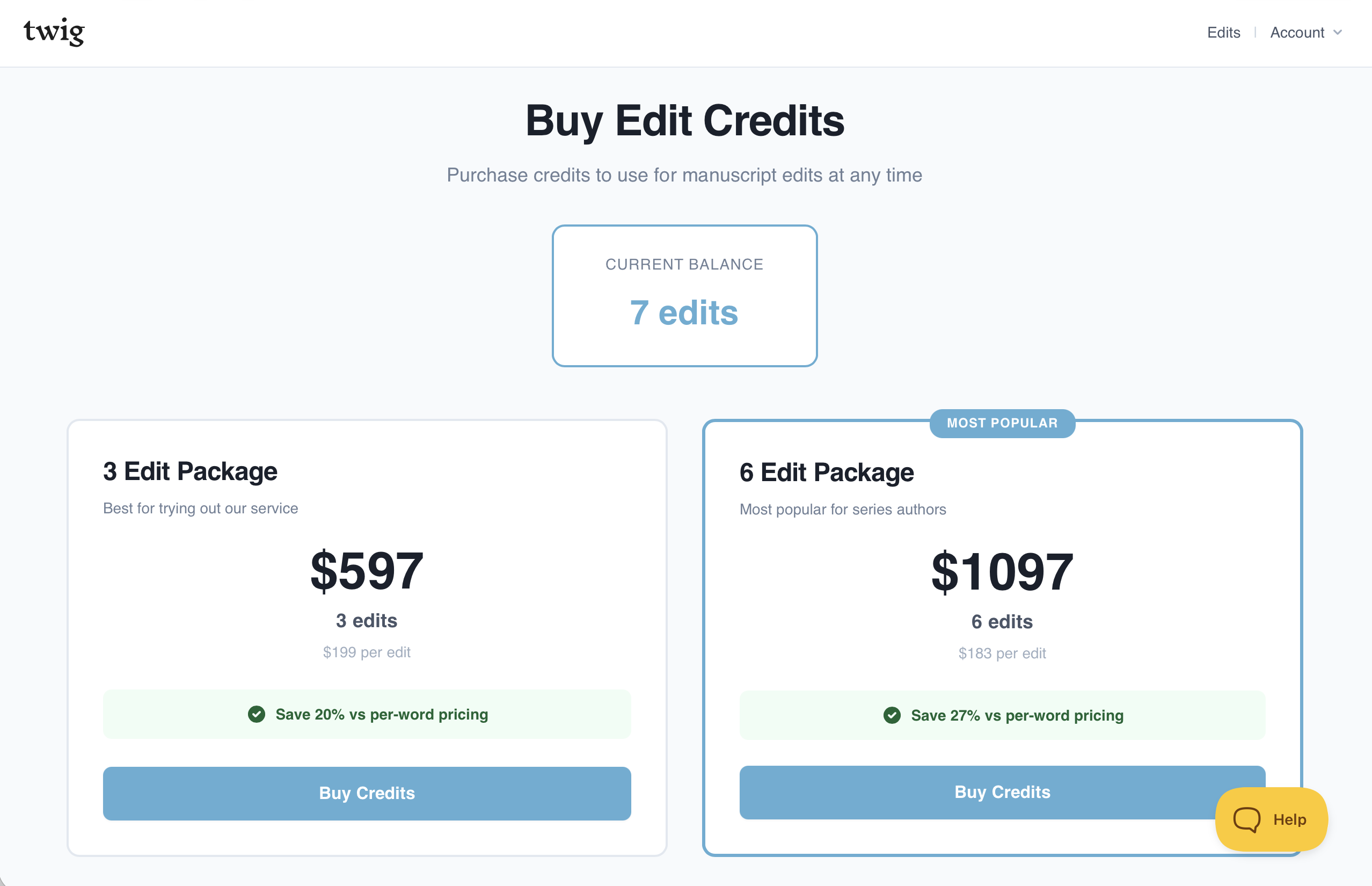Expand the Account dropdown chevron

point(1338,33)
